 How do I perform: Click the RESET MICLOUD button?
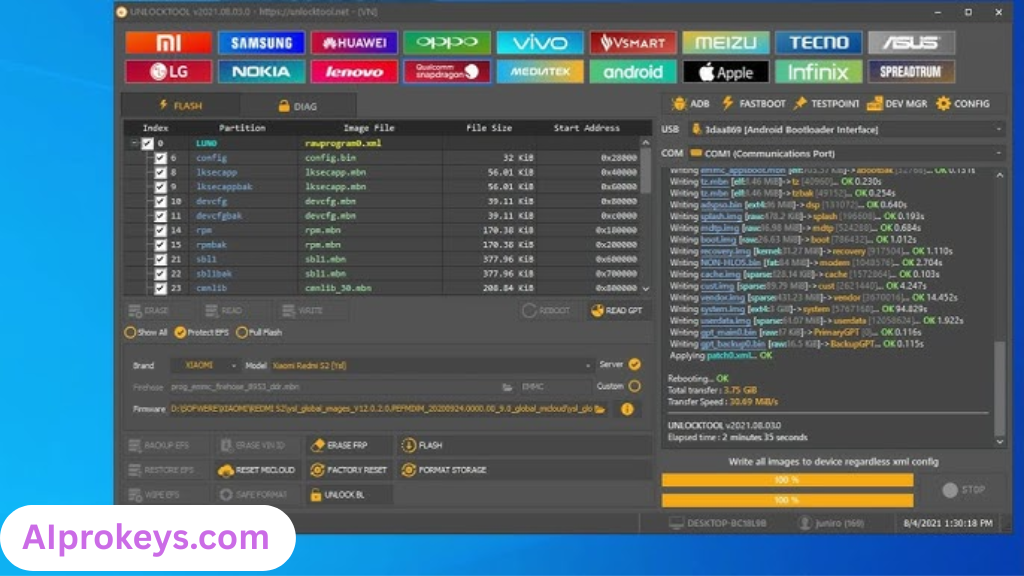pos(257,470)
